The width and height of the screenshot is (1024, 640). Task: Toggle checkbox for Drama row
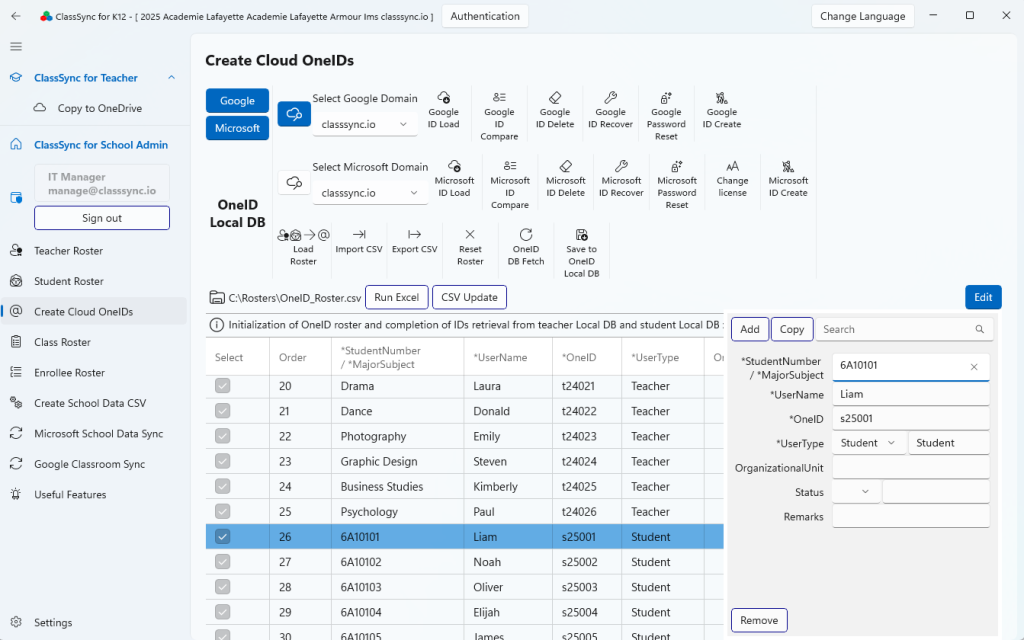click(223, 386)
